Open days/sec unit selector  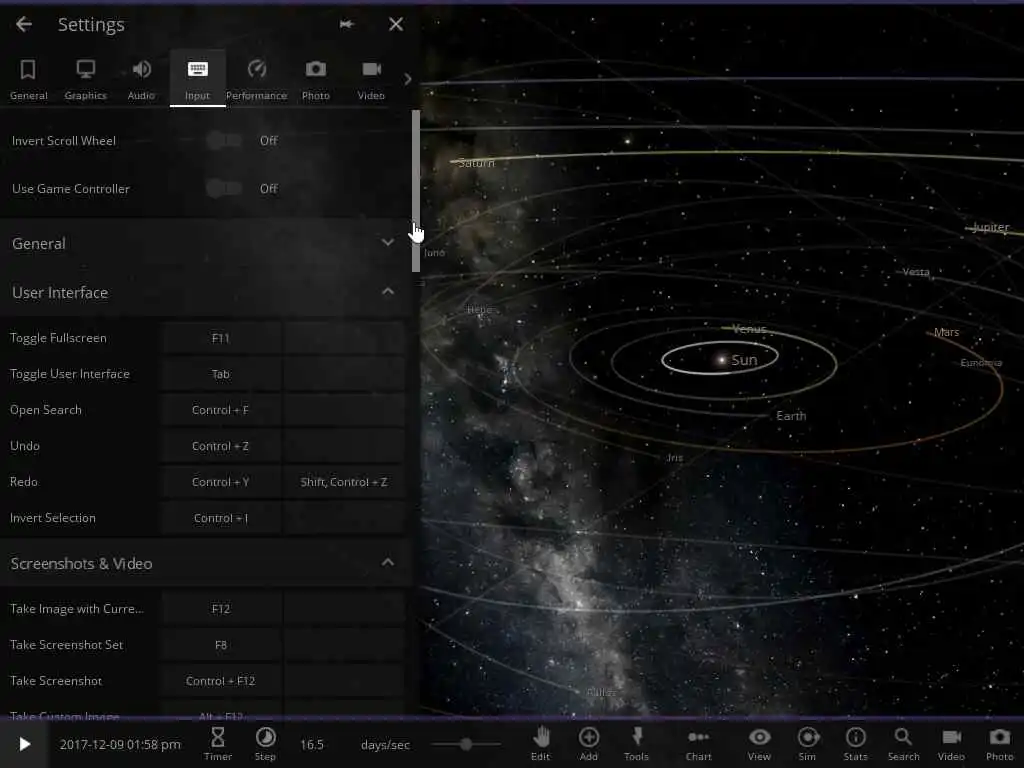[385, 744]
